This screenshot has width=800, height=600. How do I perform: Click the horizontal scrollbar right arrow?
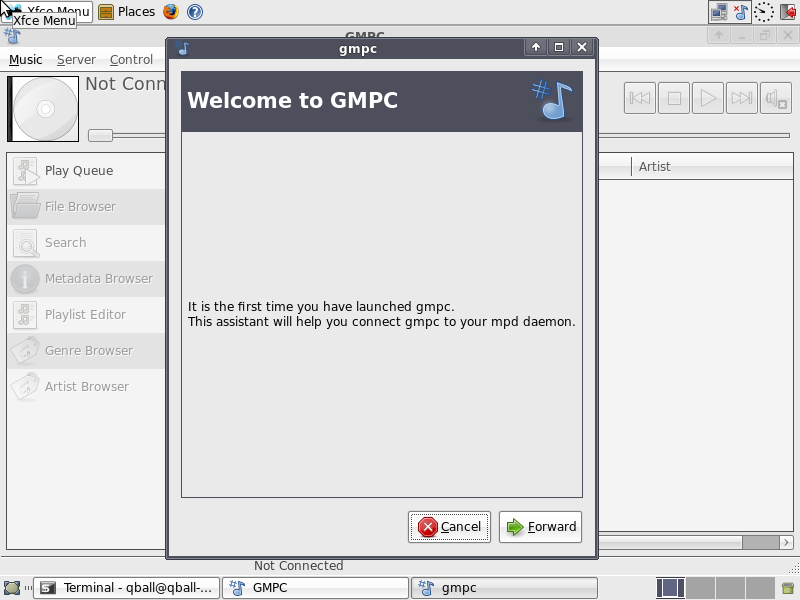coord(786,542)
